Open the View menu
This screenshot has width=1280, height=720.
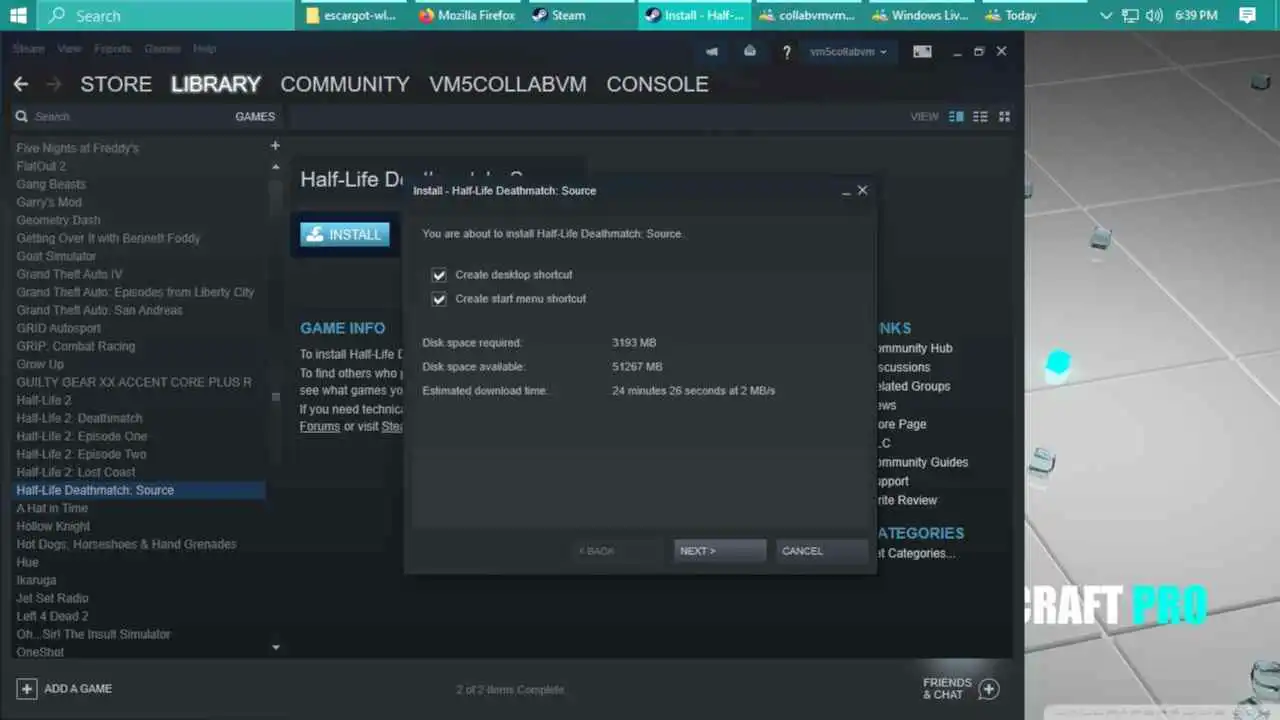tap(69, 49)
